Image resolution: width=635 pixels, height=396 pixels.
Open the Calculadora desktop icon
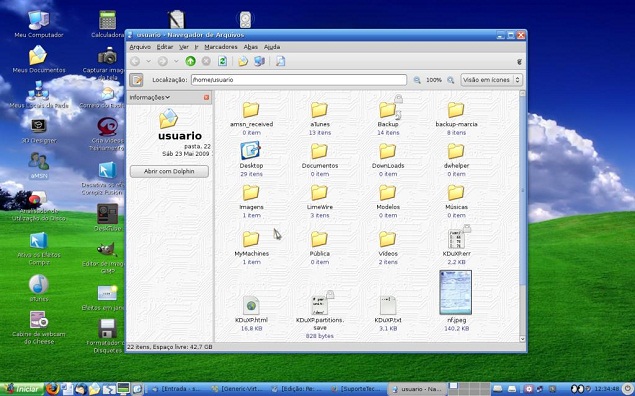pos(107,25)
